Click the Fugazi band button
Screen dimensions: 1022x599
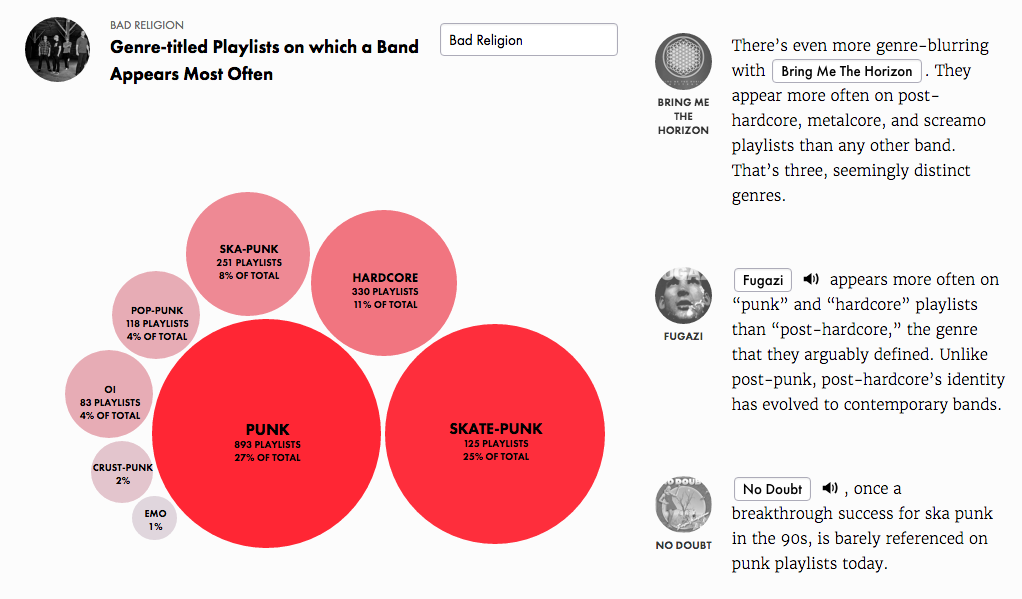pos(763,280)
